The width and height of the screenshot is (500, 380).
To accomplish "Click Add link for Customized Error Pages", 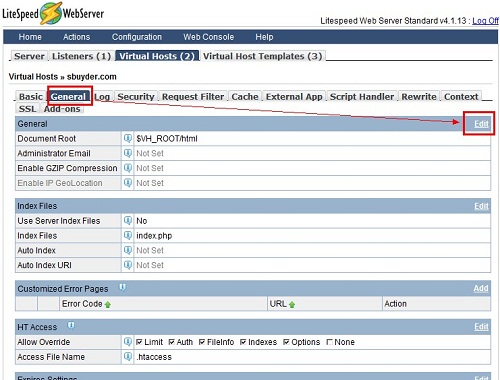I will [481, 288].
